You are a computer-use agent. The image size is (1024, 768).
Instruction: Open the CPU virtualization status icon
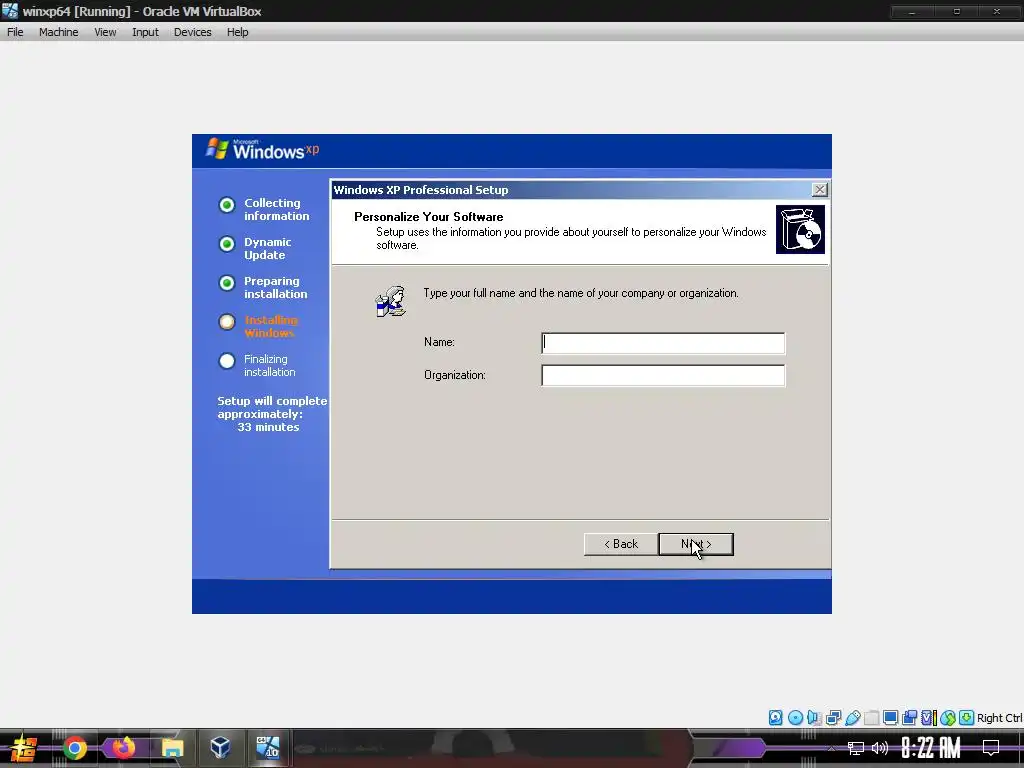coord(928,718)
